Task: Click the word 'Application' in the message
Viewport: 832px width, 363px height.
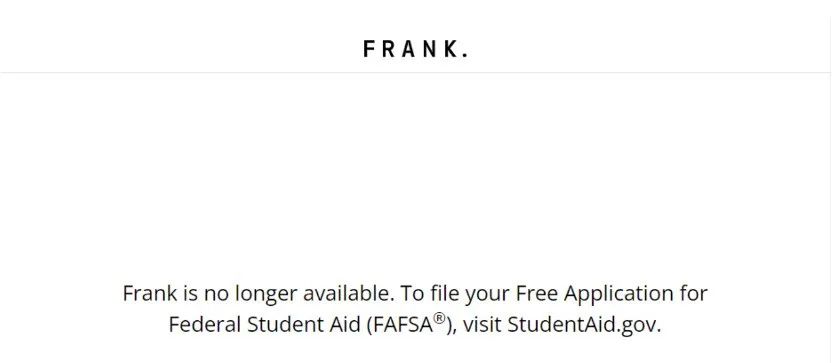Action: point(619,294)
